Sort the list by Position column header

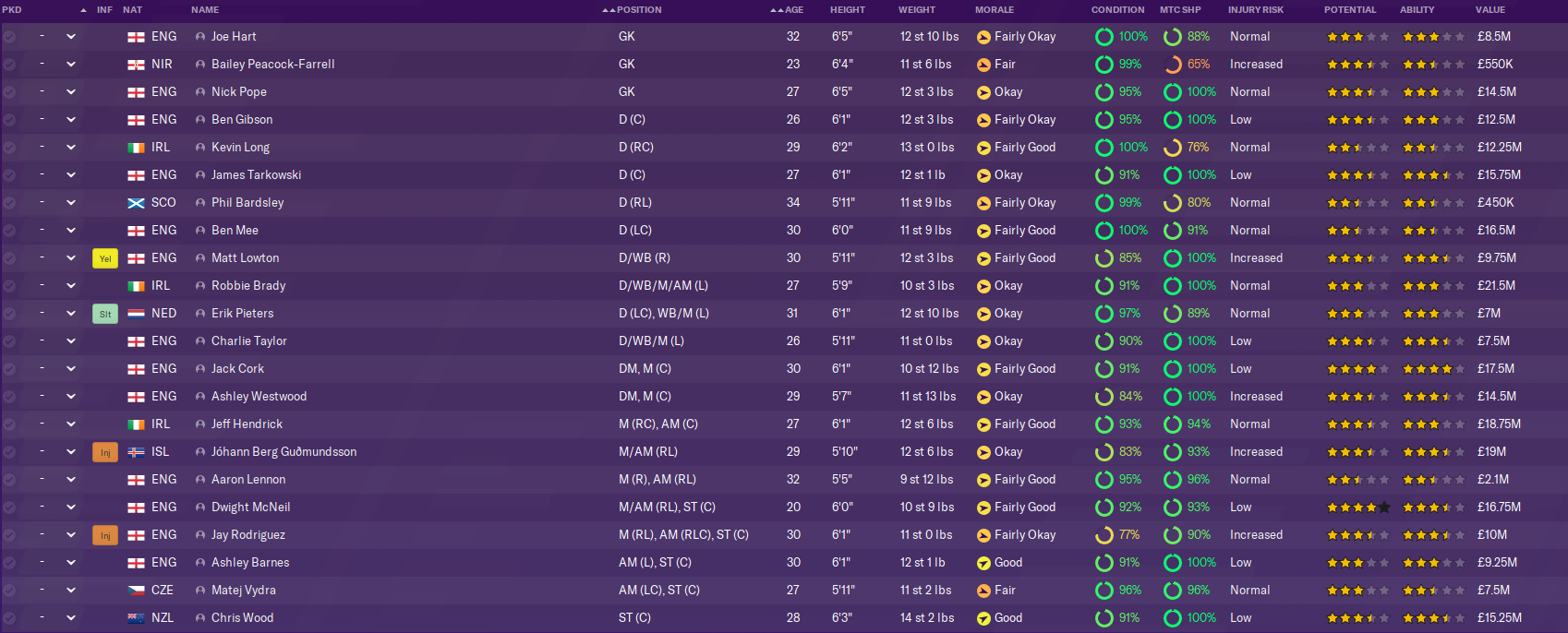(639, 10)
